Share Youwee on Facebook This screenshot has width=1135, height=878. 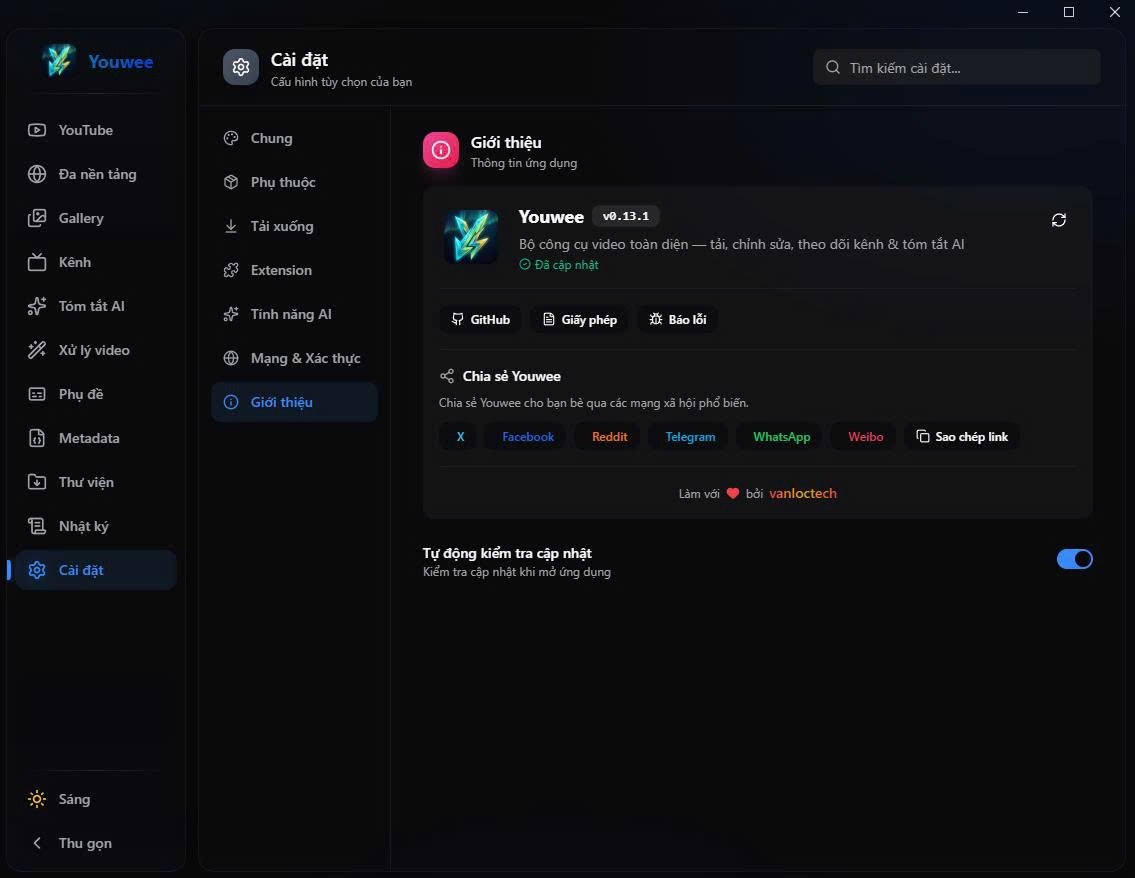coord(528,437)
